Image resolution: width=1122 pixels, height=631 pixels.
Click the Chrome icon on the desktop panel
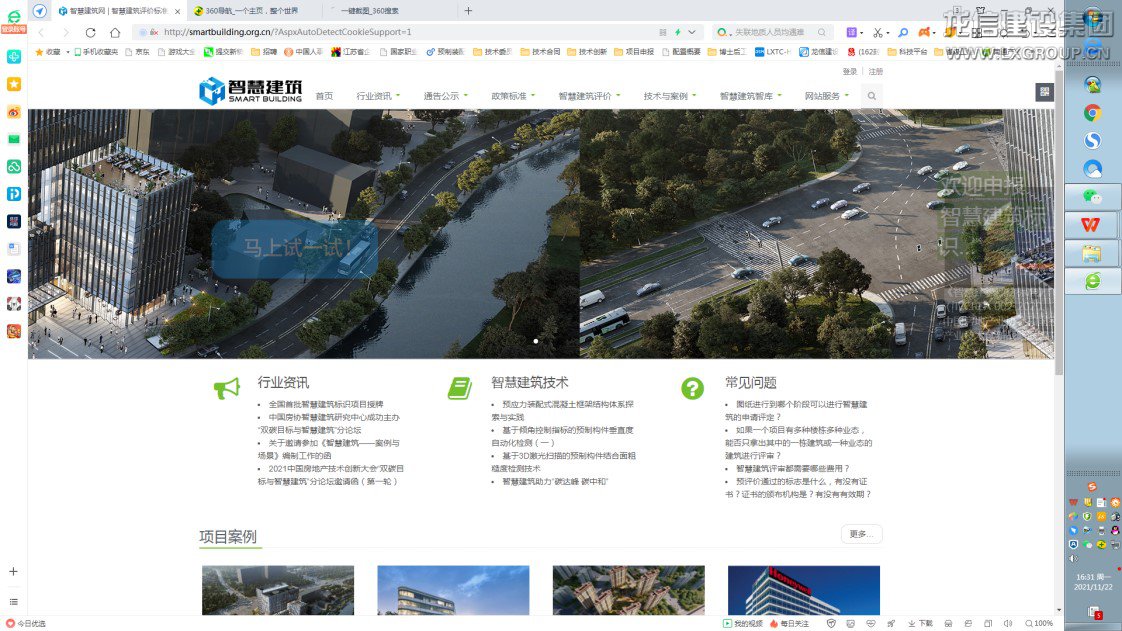[x=1092, y=113]
